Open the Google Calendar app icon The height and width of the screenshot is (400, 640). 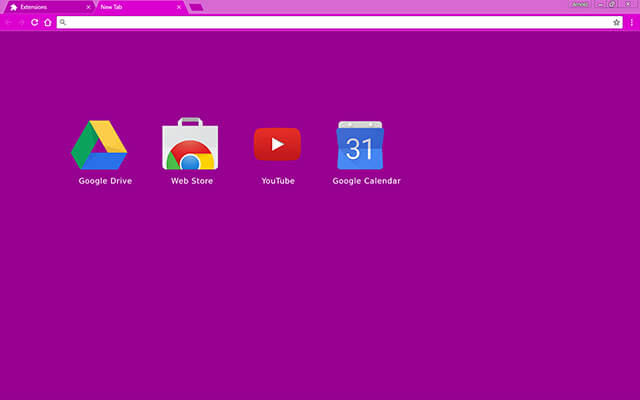tap(360, 145)
